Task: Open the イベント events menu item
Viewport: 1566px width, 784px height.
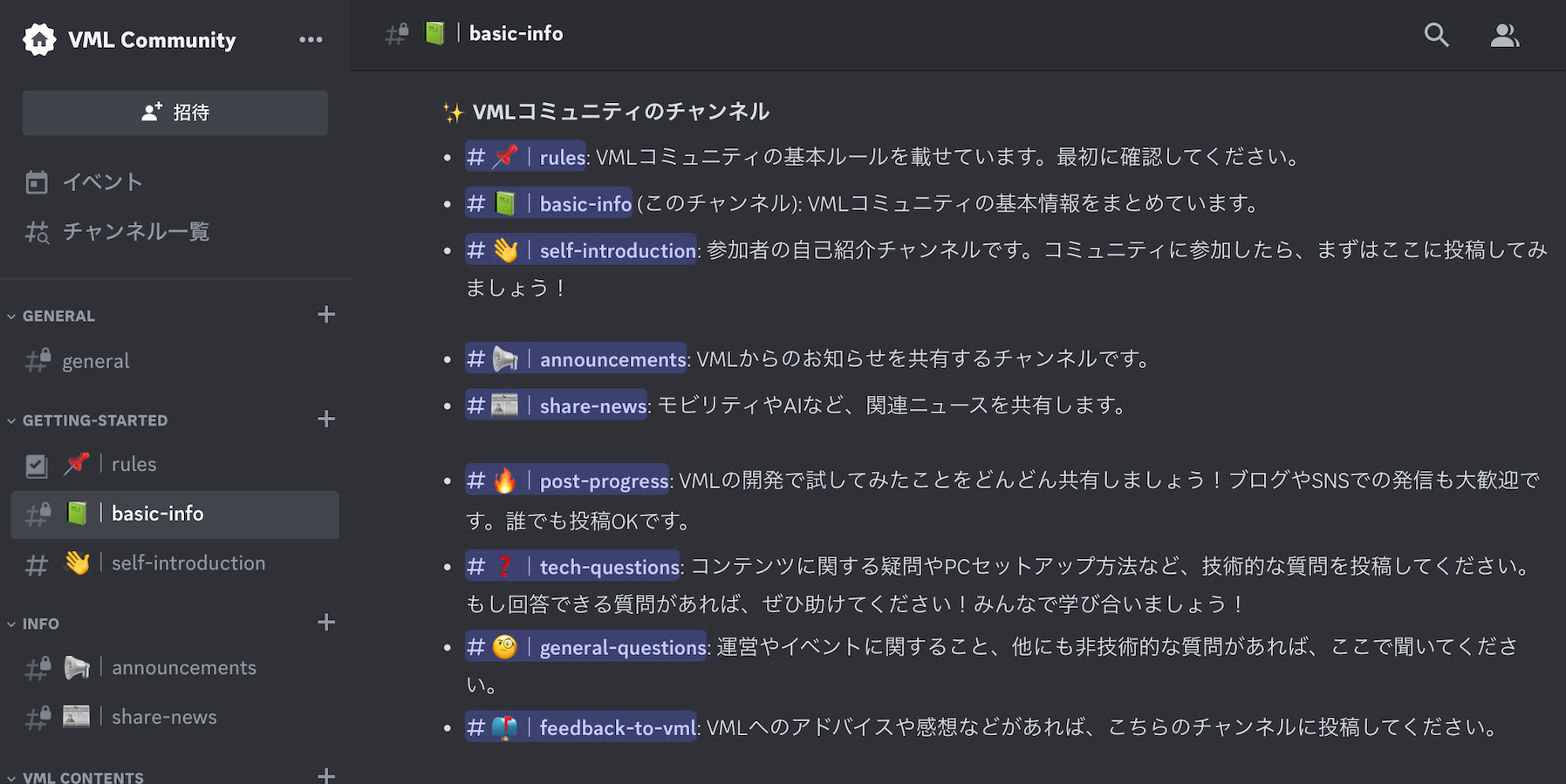Action: pos(102,182)
